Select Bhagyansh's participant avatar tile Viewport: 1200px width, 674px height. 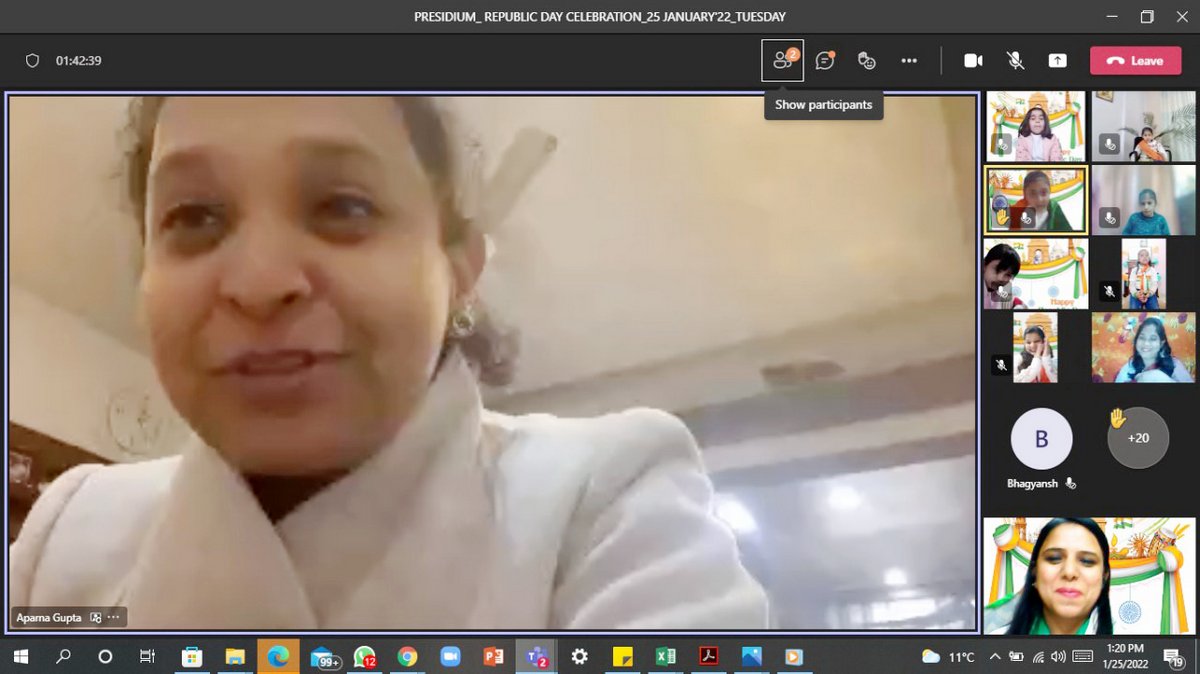(1041, 438)
